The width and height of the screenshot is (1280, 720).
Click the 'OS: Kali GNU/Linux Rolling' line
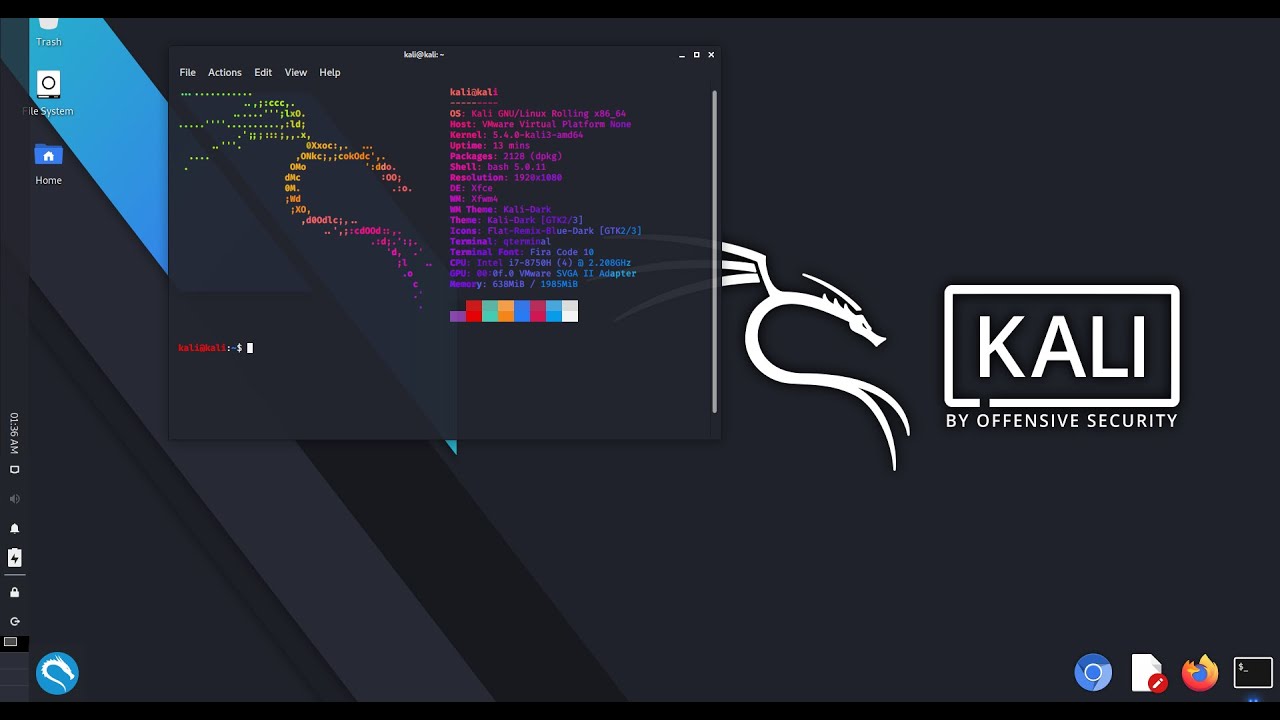(538, 114)
